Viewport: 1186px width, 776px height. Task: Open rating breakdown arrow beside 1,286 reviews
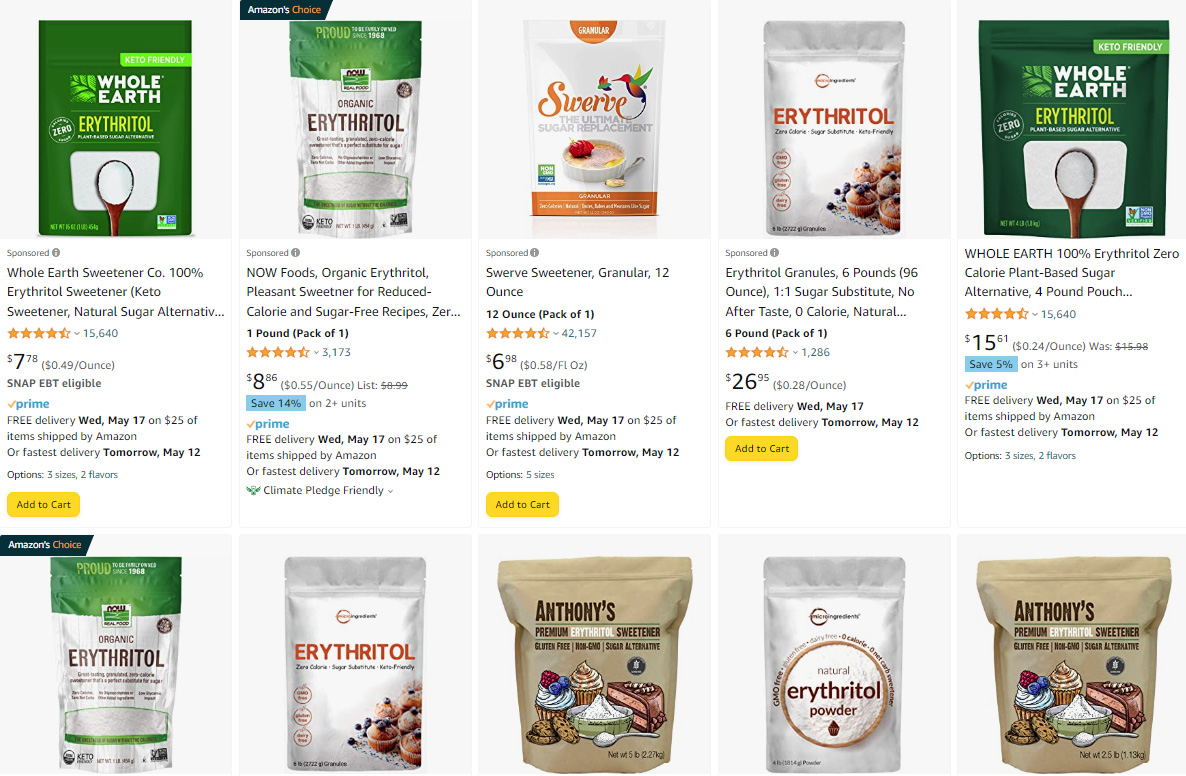[x=795, y=352]
